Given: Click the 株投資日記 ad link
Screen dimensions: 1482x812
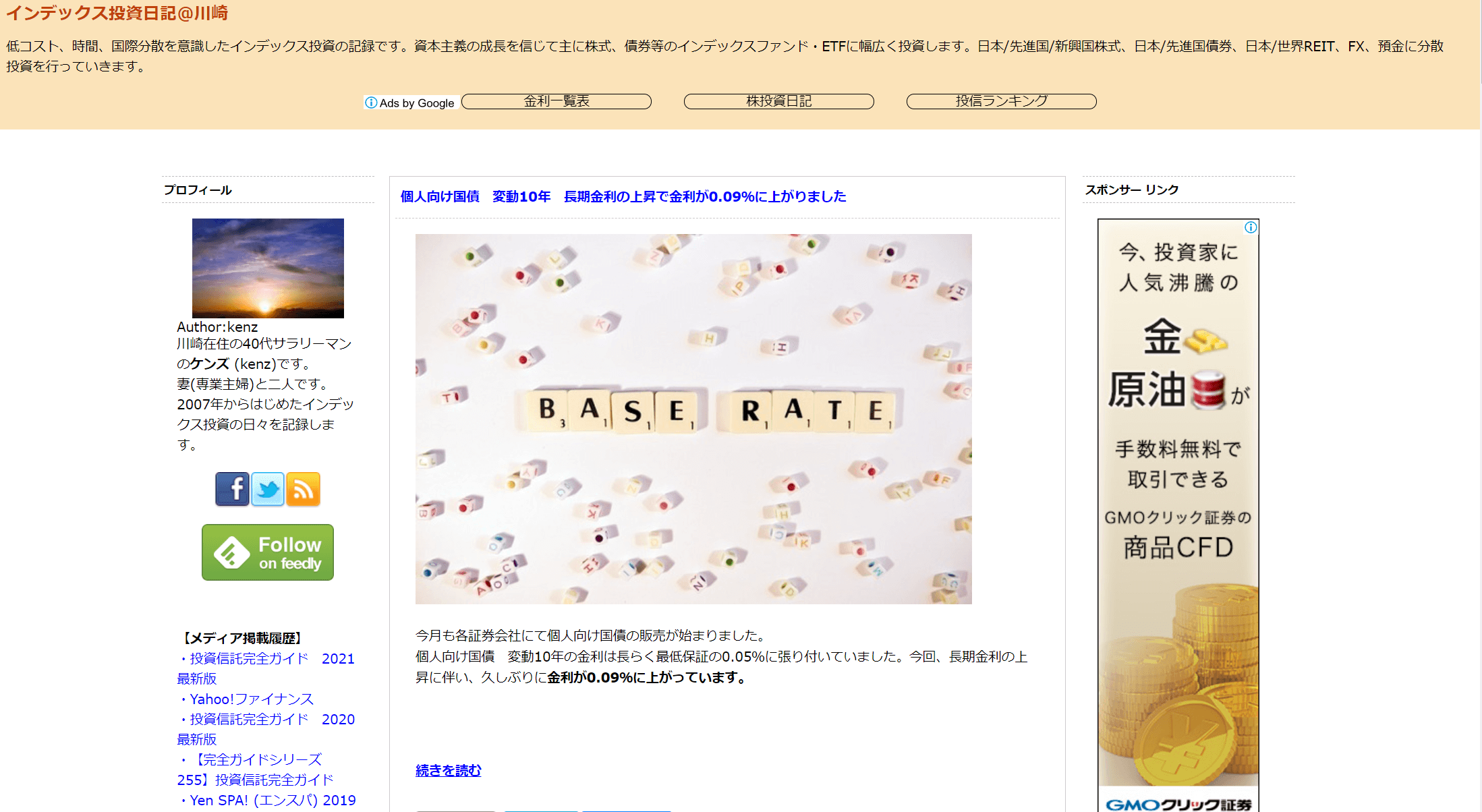Looking at the screenshot, I should click(778, 101).
